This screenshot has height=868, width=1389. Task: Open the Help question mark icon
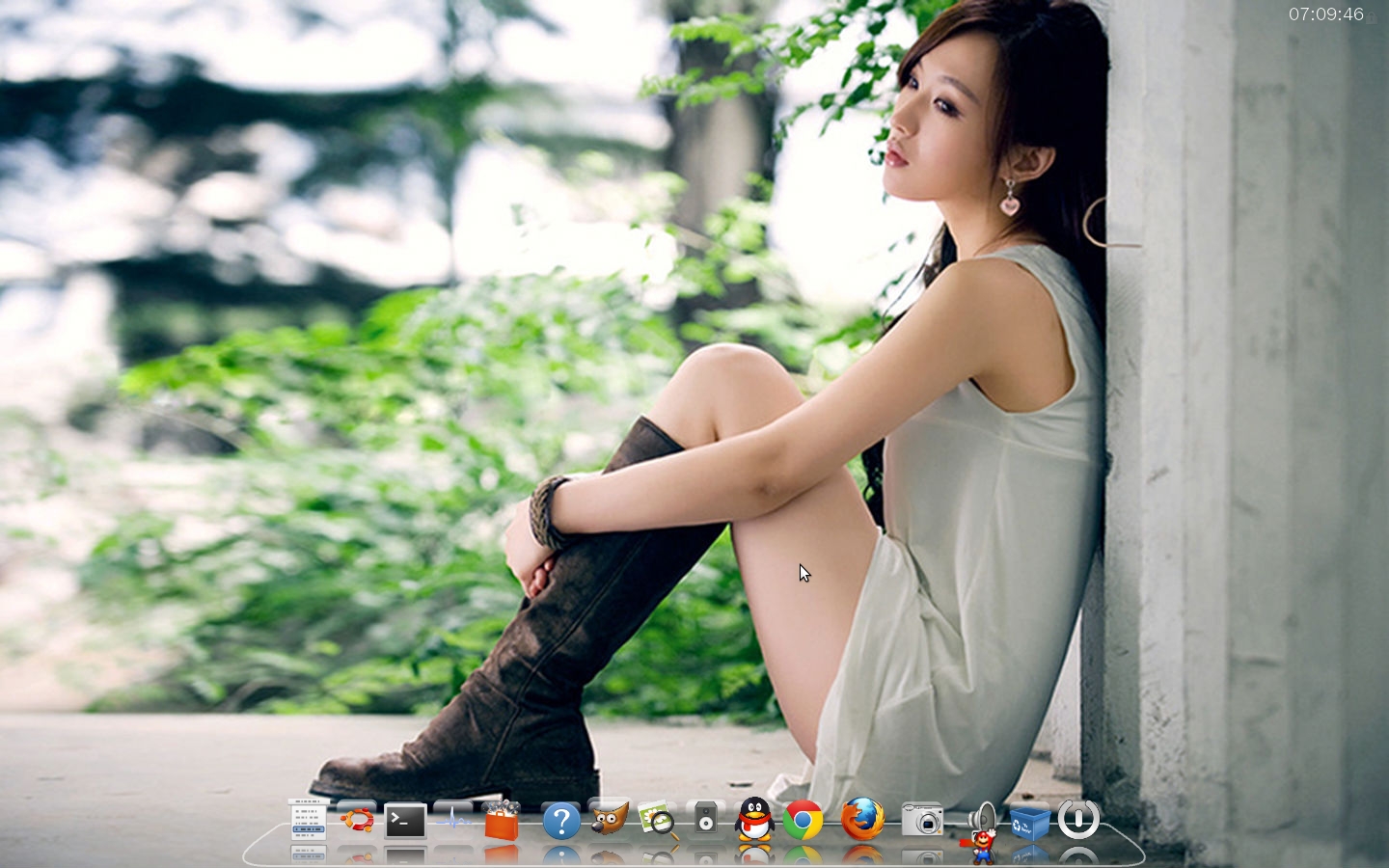coord(560,822)
